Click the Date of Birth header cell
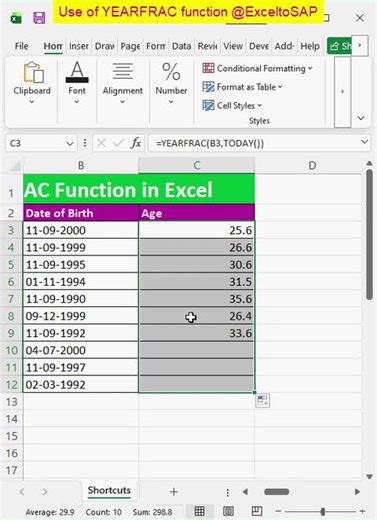 point(81,213)
